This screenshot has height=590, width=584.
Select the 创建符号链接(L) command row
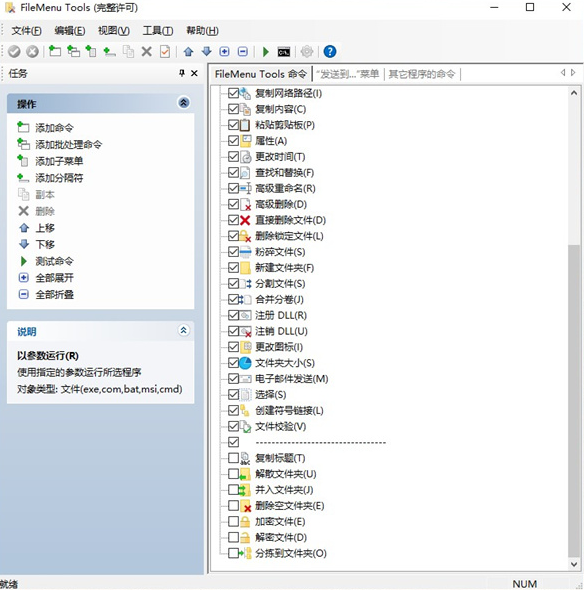(x=289, y=411)
